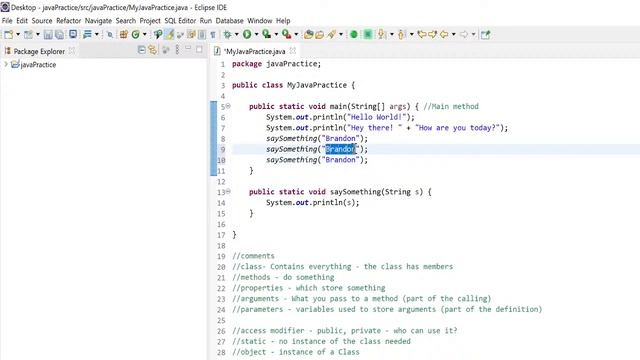Click line number 8 in gutter
The width and height of the screenshot is (640, 360).
click(223, 139)
